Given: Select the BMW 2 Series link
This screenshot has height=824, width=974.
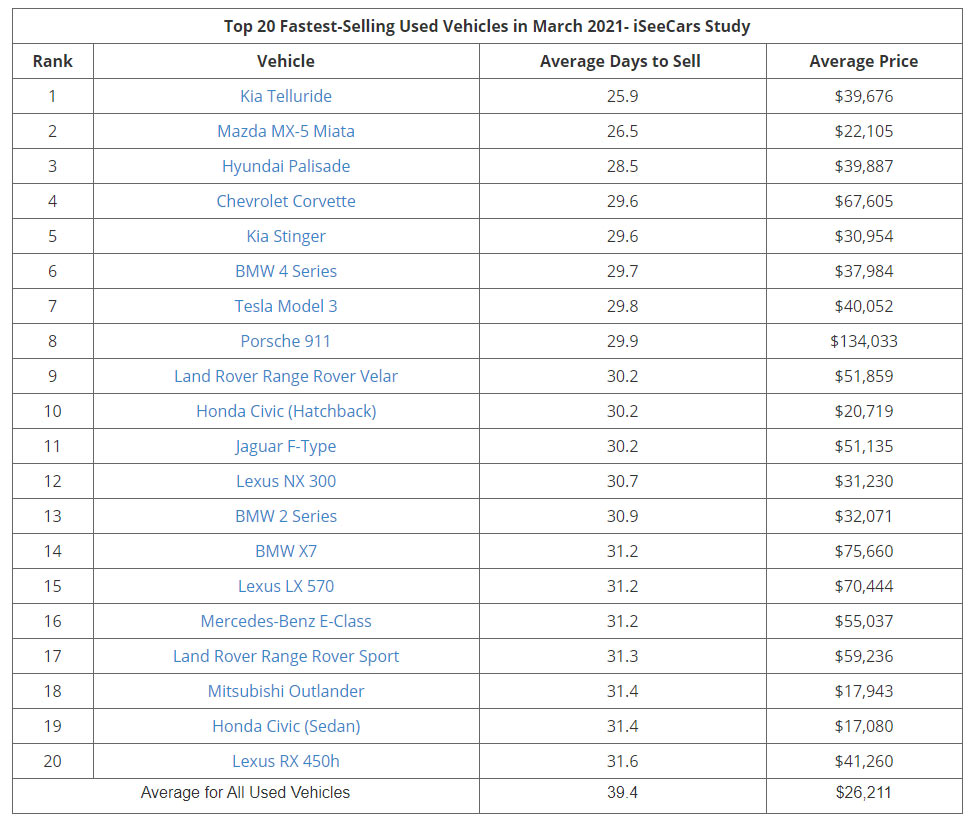Looking at the screenshot, I should pyautogui.click(x=286, y=516).
